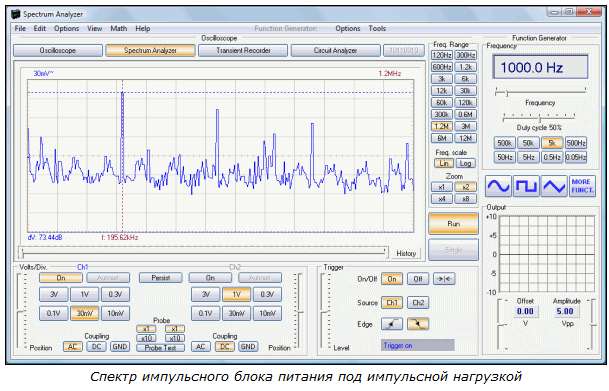Click the 1000.0 Hz frequency display

[540, 67]
